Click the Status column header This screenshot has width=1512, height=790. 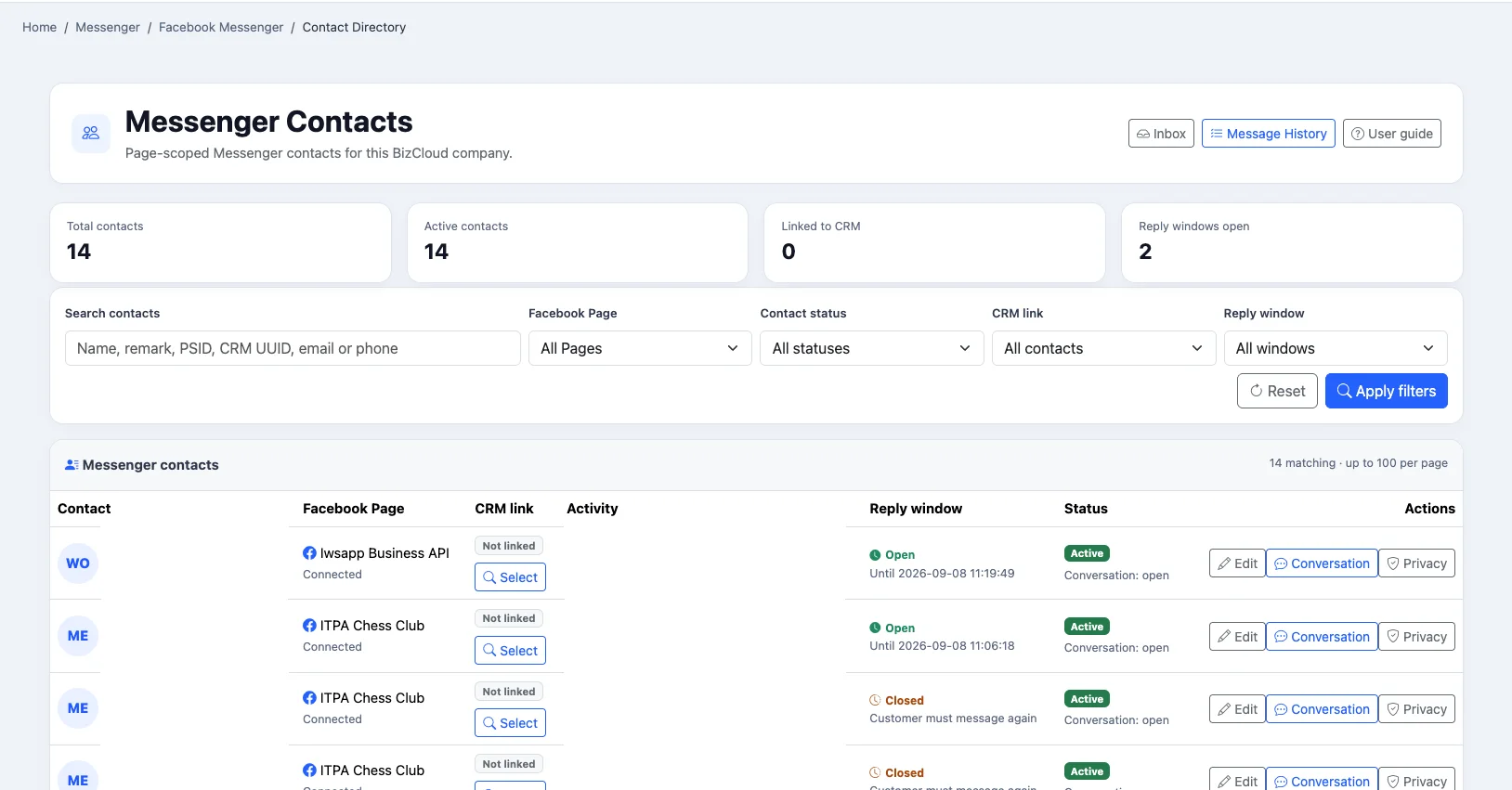pyautogui.click(x=1086, y=509)
